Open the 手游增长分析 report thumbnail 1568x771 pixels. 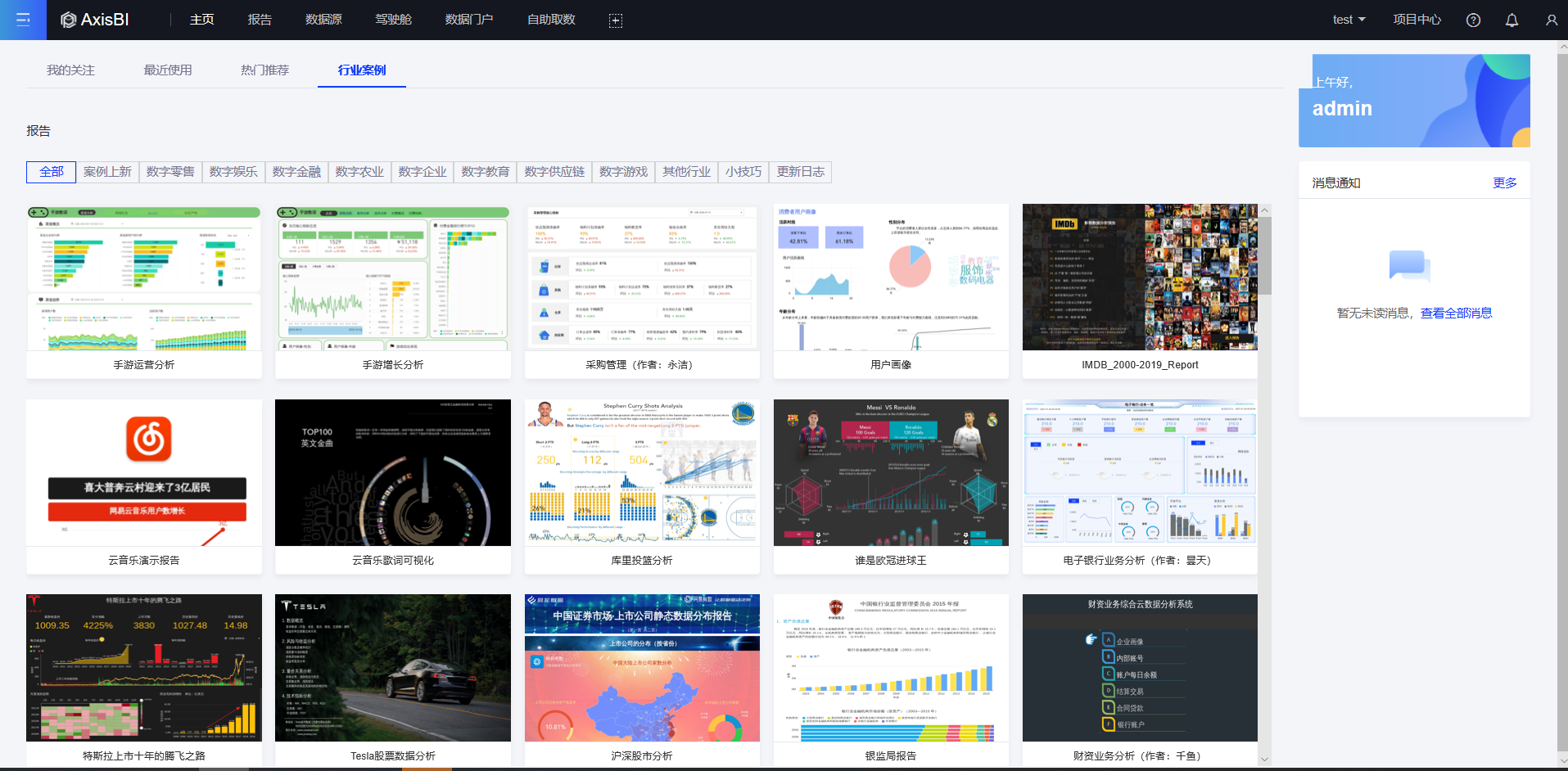tap(393, 277)
